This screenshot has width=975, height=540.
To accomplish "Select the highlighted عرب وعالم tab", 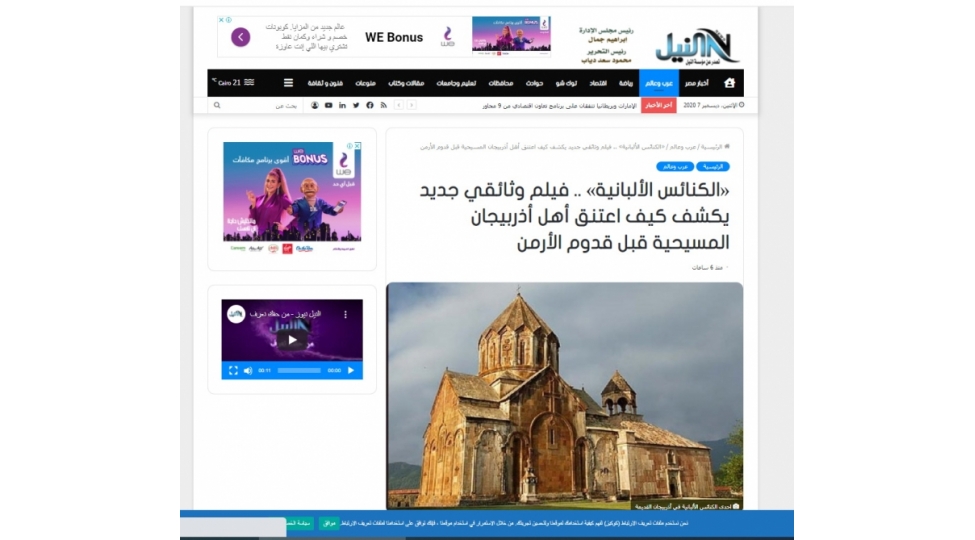I will (658, 83).
